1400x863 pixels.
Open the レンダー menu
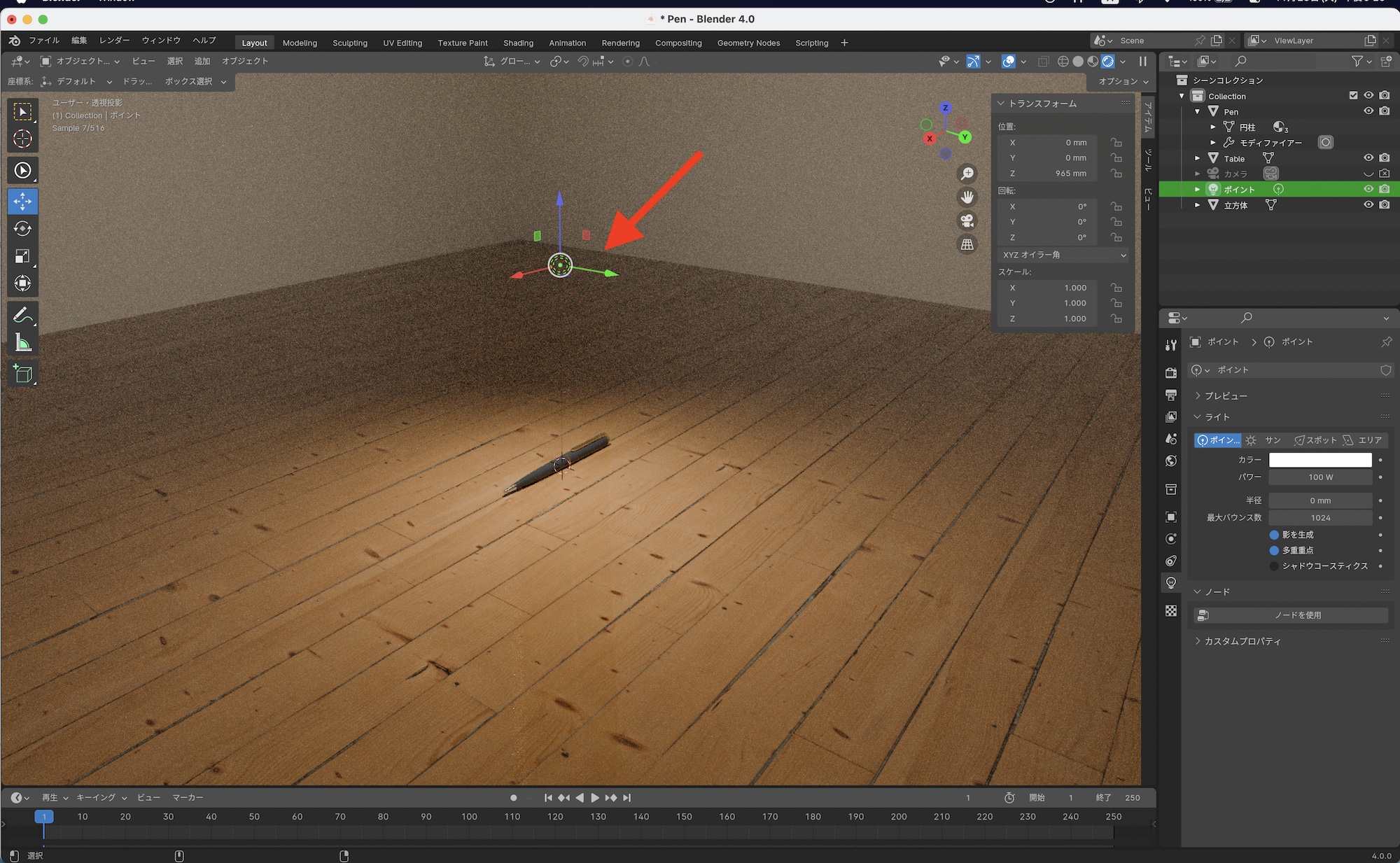[114, 41]
